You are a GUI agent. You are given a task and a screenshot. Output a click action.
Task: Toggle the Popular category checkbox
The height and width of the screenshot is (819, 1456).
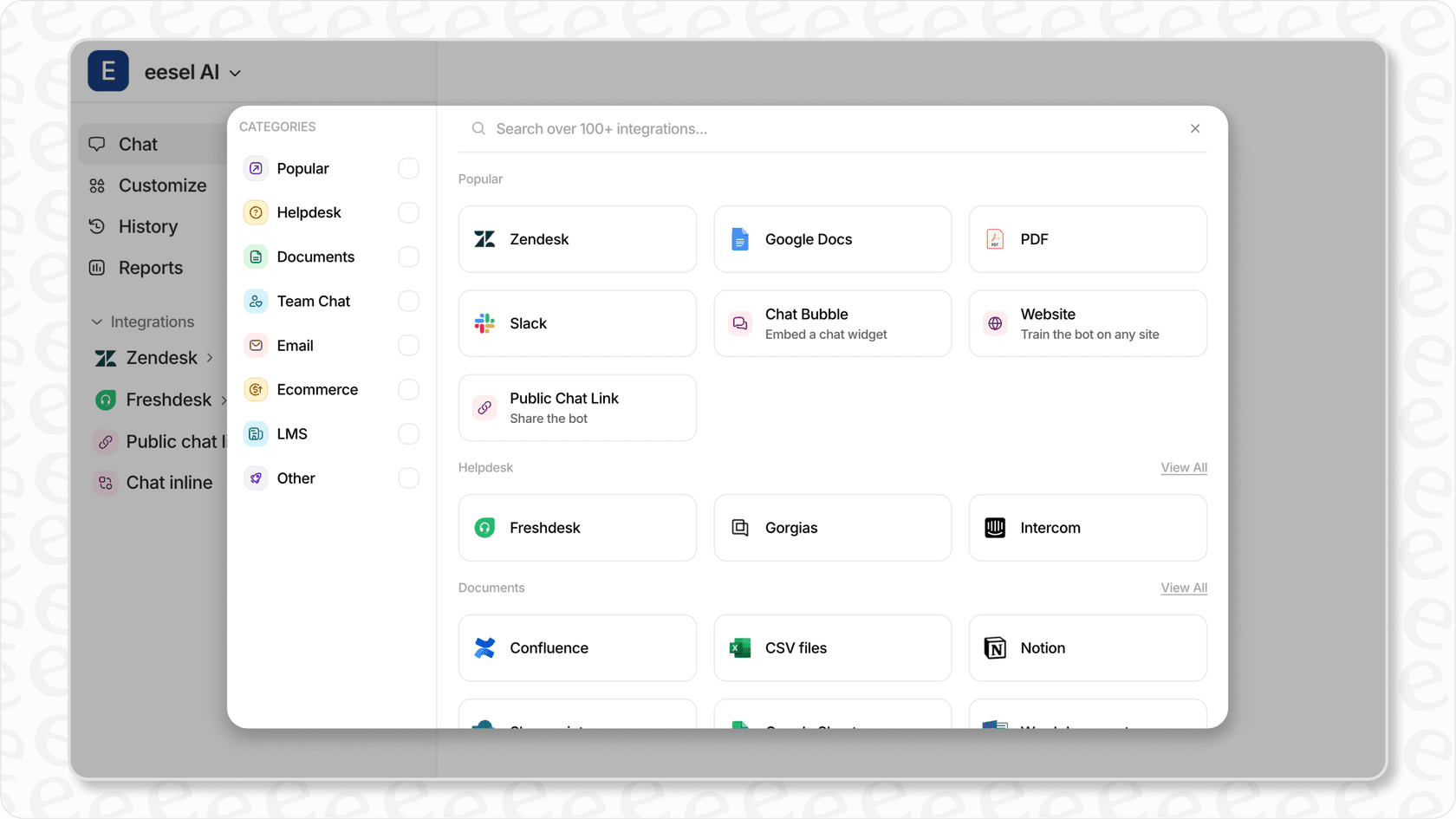tap(408, 168)
